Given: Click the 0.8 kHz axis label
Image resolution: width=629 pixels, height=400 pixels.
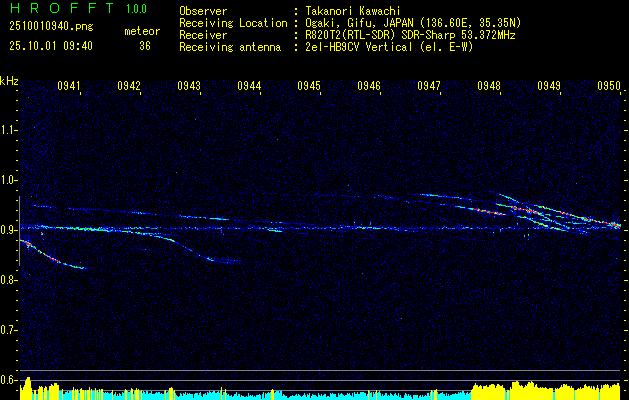Looking at the screenshot, I should 8,280.
